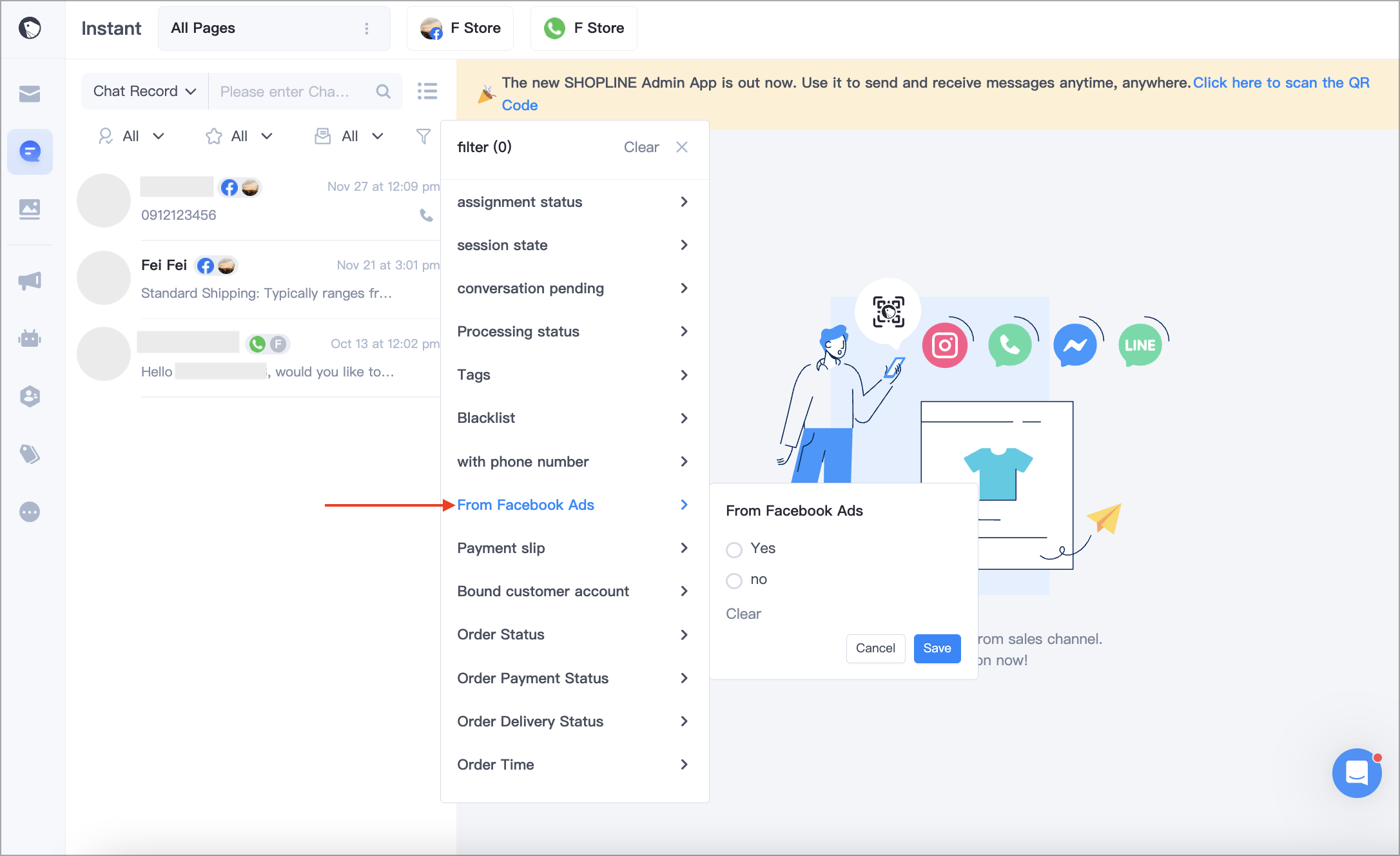Click the LINE channel icon
This screenshot has height=856, width=1400.
click(1140, 345)
